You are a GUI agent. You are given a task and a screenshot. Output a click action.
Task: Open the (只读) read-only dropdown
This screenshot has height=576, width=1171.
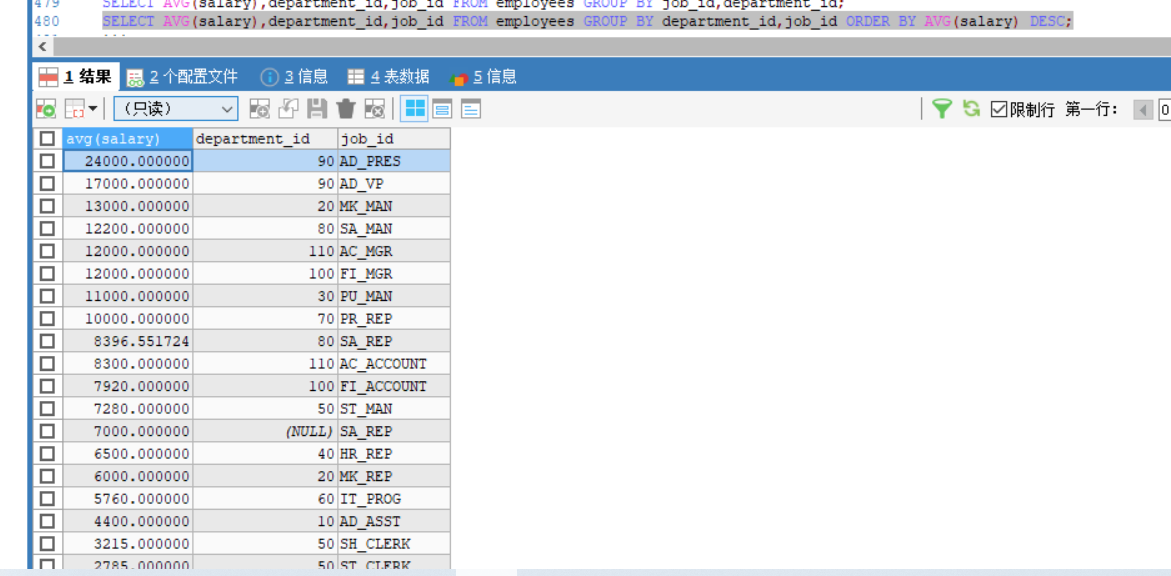coord(171,109)
